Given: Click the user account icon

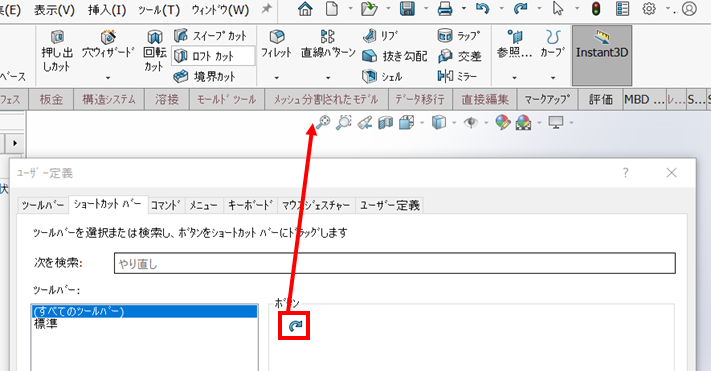Looking at the screenshot, I should 689,9.
